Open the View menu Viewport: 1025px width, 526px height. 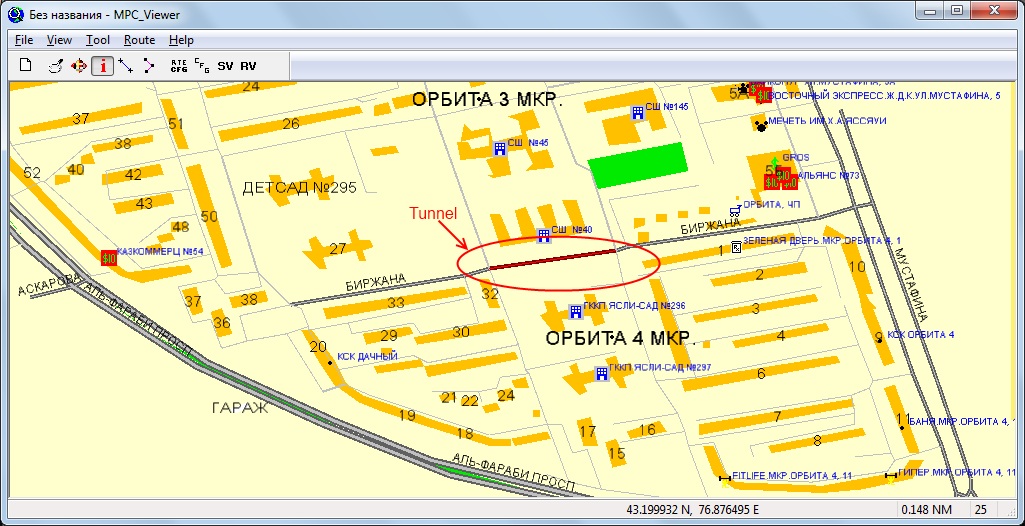pyautogui.click(x=59, y=40)
